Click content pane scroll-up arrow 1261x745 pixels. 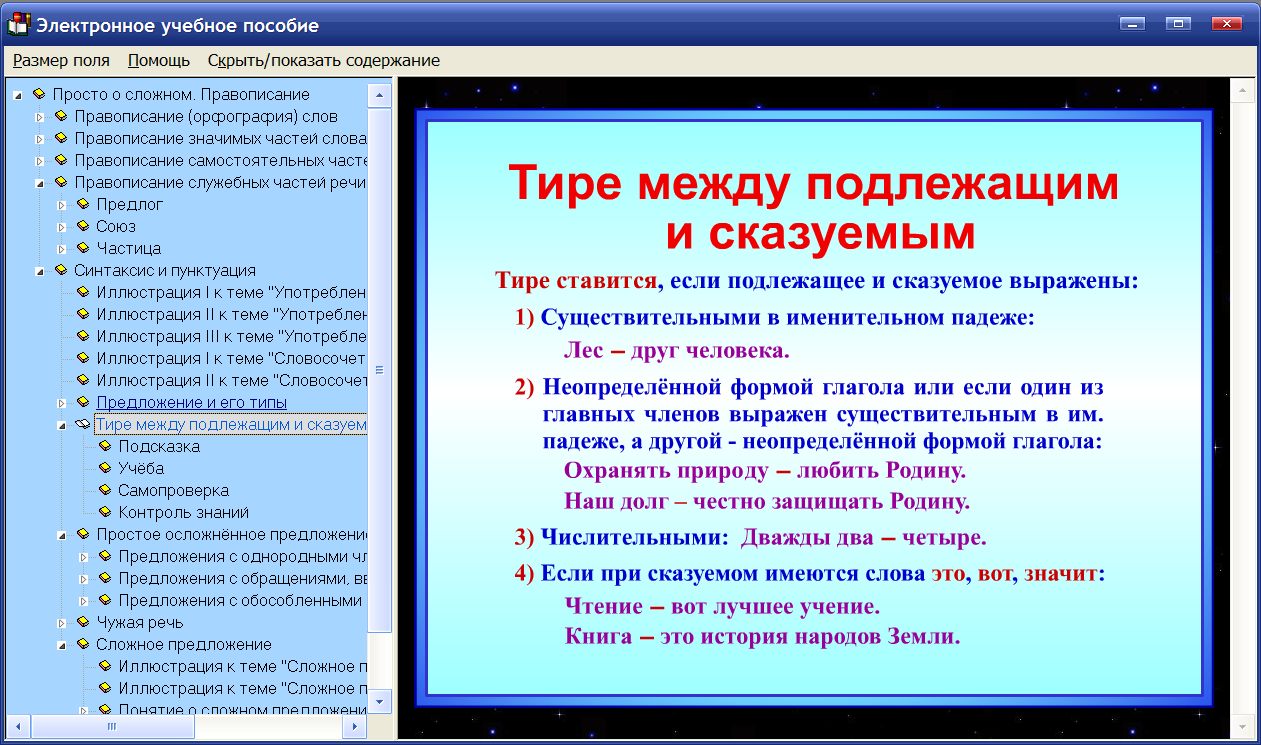point(1242,92)
